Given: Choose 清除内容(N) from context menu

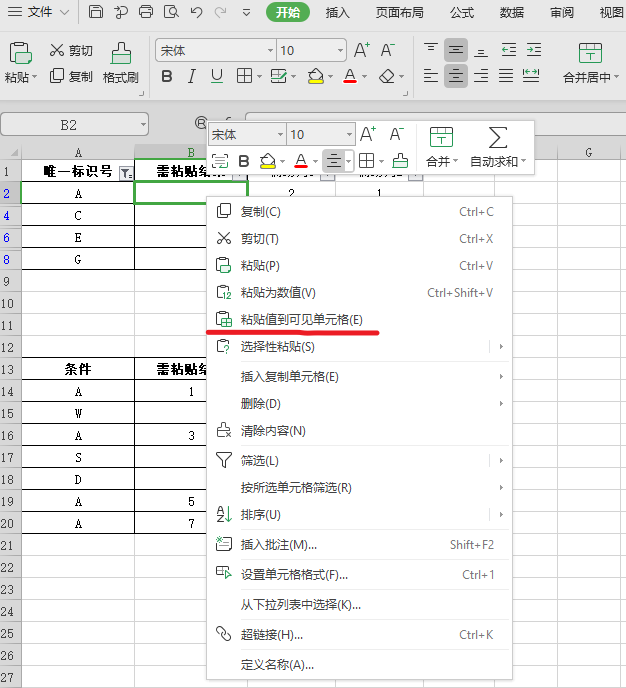Looking at the screenshot, I should point(359,431).
